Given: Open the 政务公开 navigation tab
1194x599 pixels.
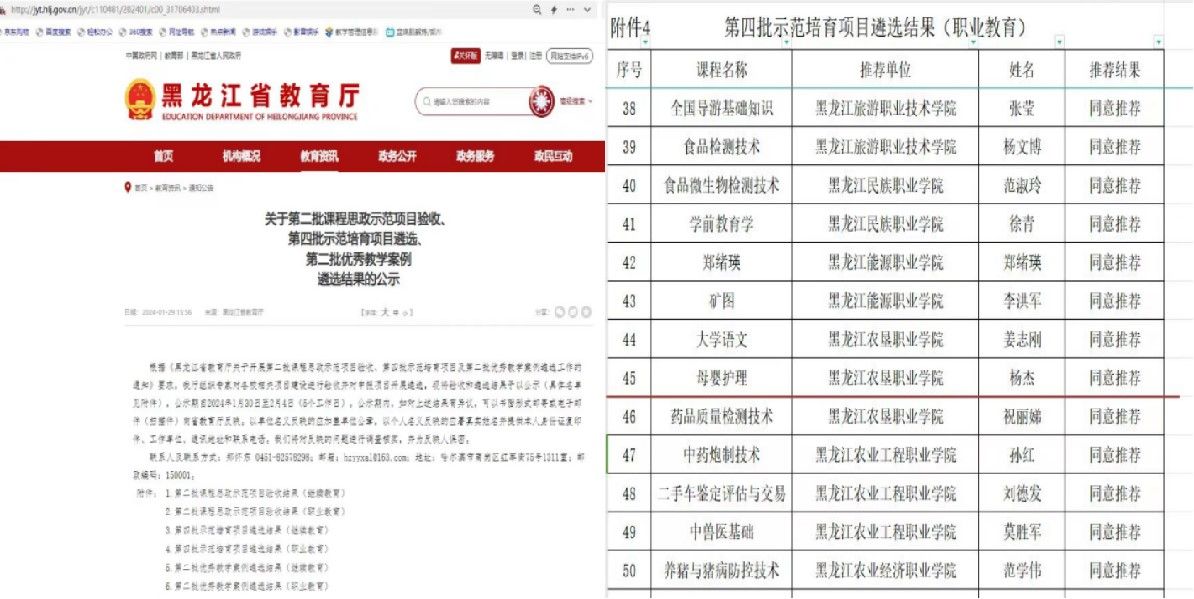Looking at the screenshot, I should tap(397, 156).
